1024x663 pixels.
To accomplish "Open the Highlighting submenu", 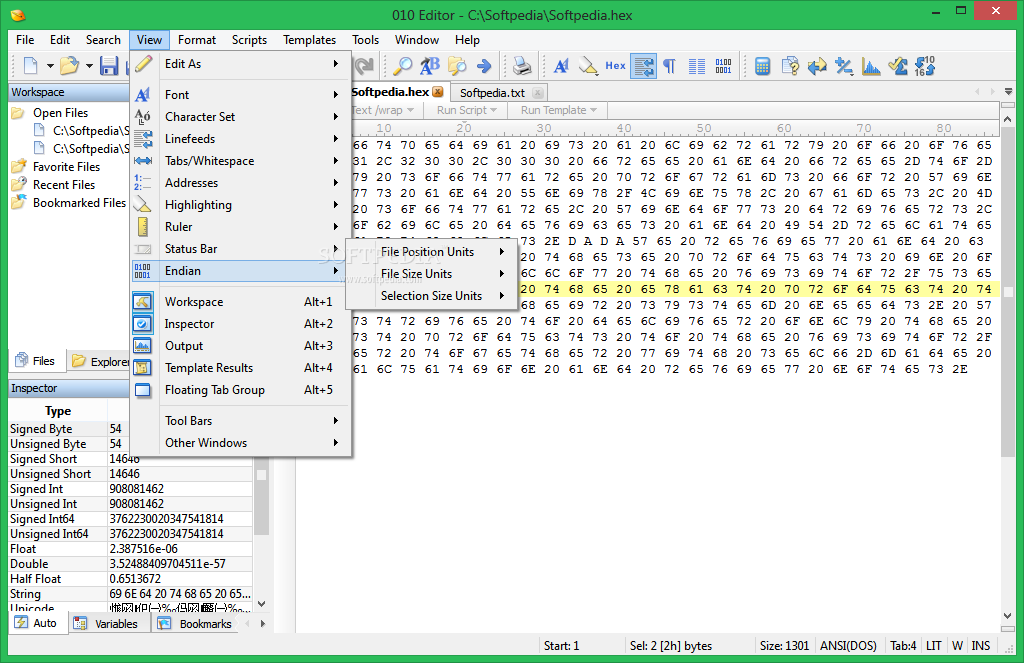I will (x=241, y=204).
